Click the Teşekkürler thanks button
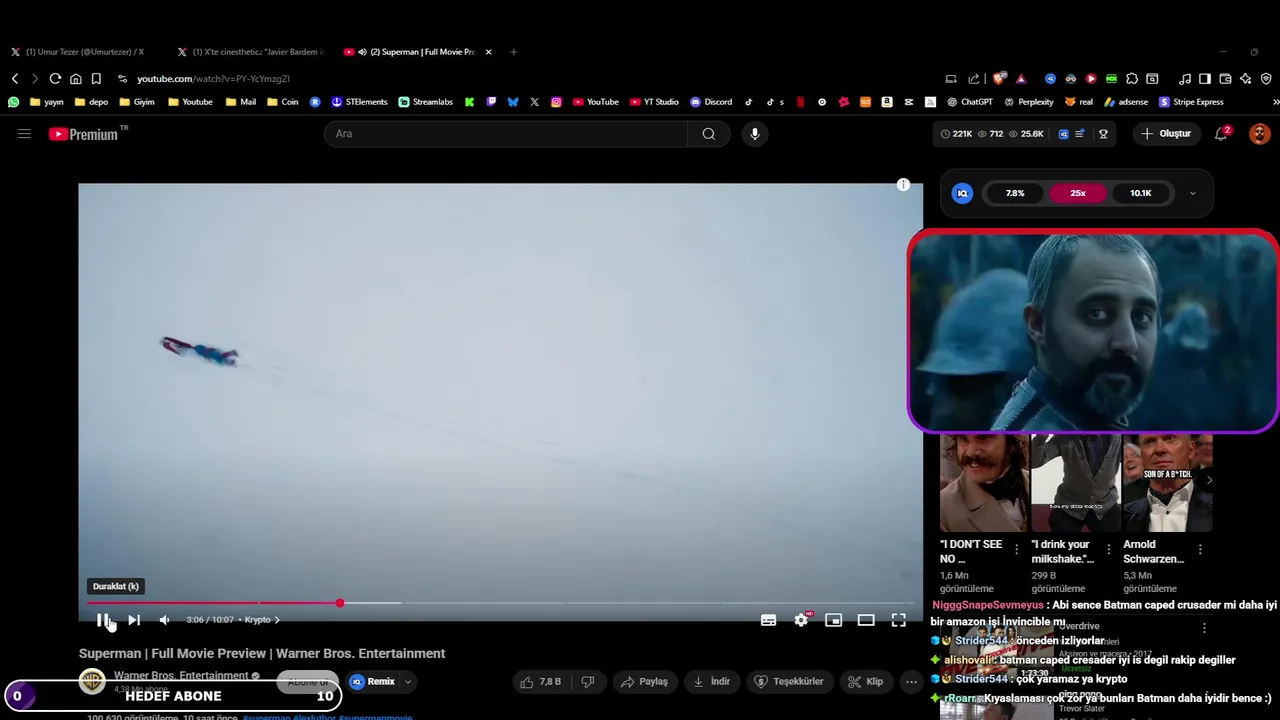This screenshot has height=720, width=1280. (x=789, y=682)
